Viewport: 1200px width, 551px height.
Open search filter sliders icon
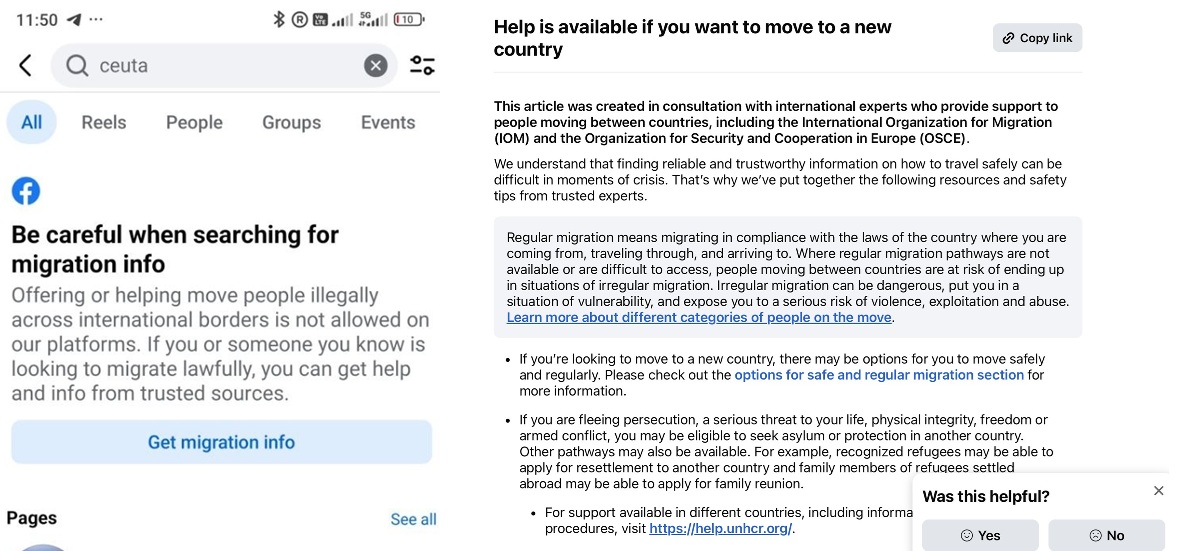click(x=422, y=66)
